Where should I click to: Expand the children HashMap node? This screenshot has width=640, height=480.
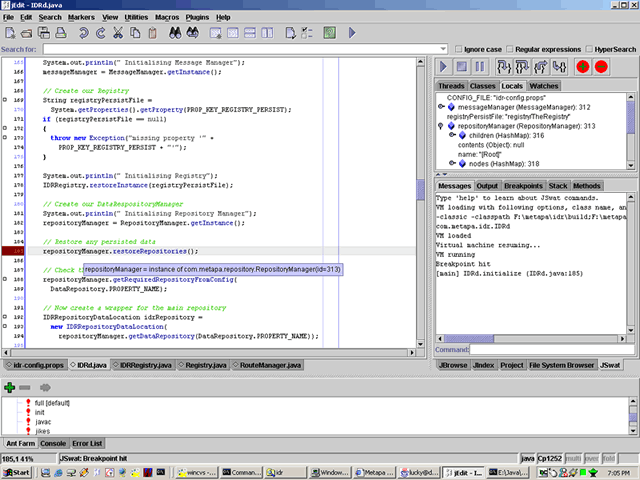pyautogui.click(x=452, y=136)
